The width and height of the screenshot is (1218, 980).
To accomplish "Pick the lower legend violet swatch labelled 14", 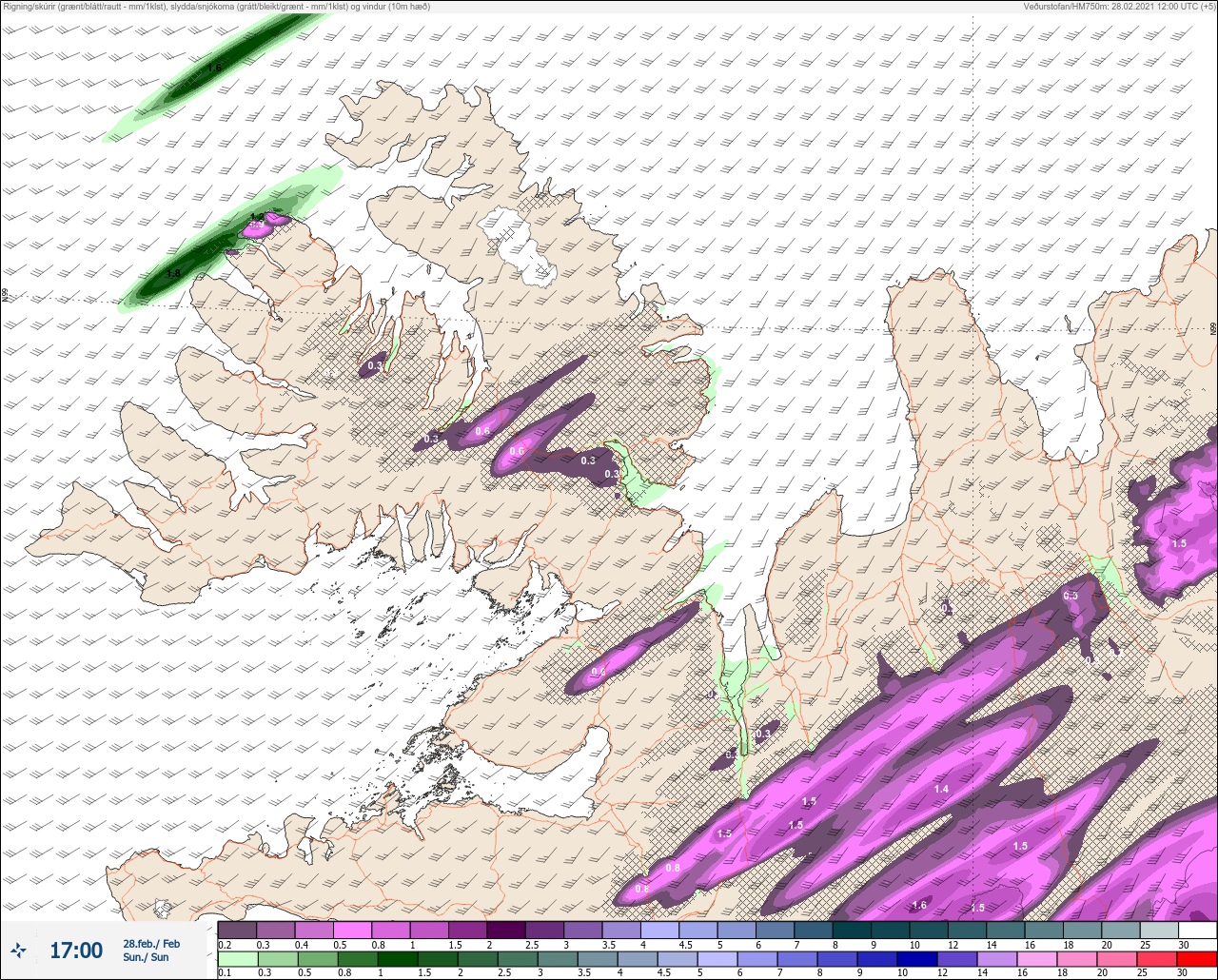I will [996, 958].
